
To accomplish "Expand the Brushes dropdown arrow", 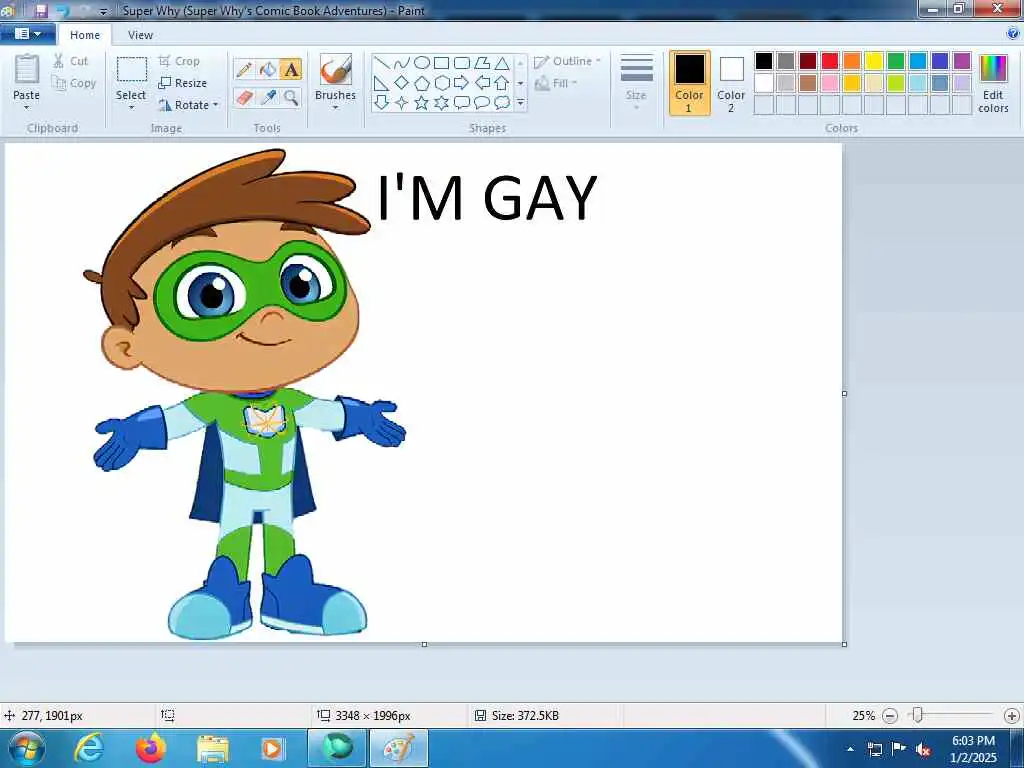I will (x=335, y=108).
